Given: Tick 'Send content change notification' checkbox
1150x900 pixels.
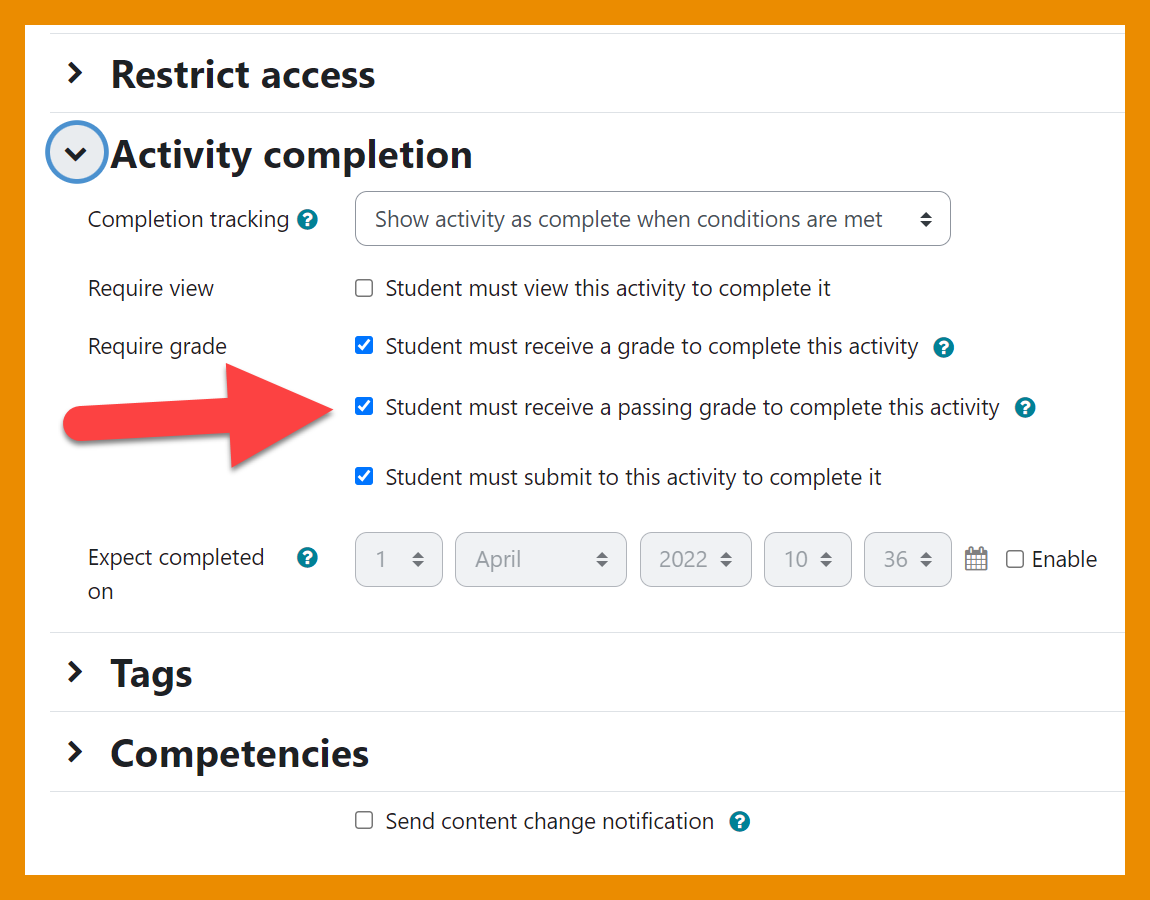Looking at the screenshot, I should pyautogui.click(x=365, y=821).
